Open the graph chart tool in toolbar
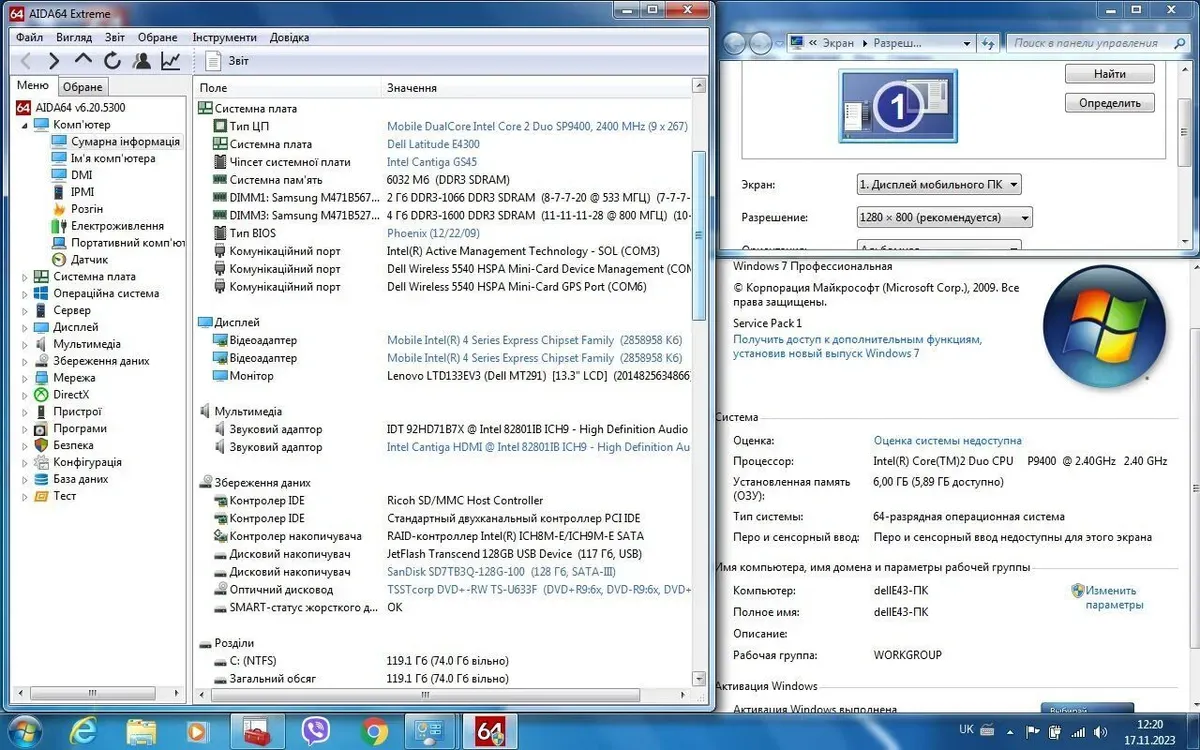Image resolution: width=1200 pixels, height=750 pixels. [171, 61]
